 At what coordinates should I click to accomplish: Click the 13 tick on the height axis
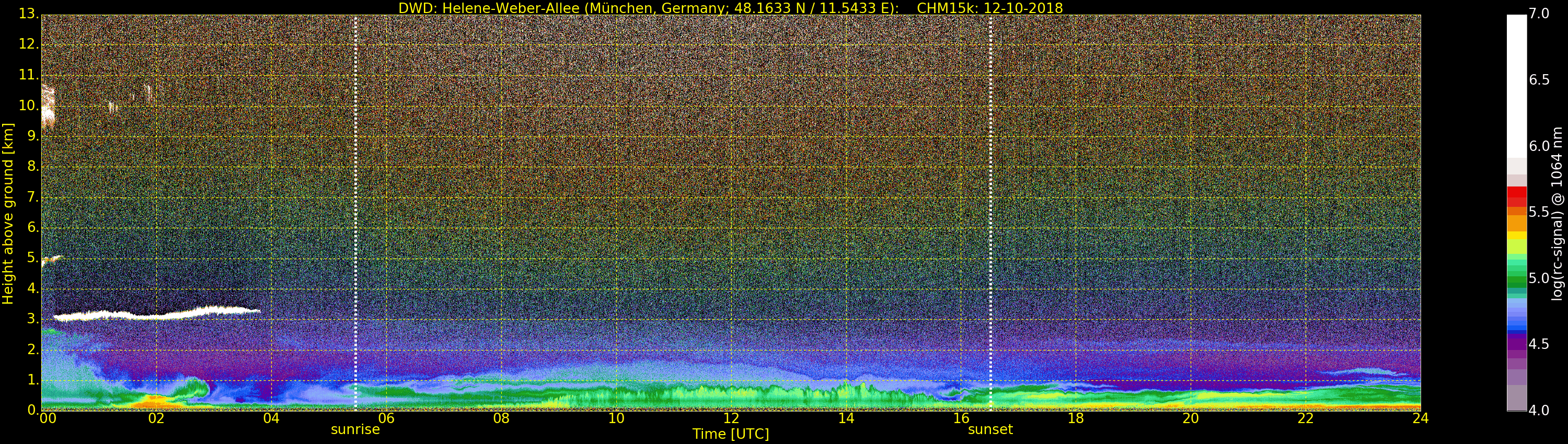point(27,14)
